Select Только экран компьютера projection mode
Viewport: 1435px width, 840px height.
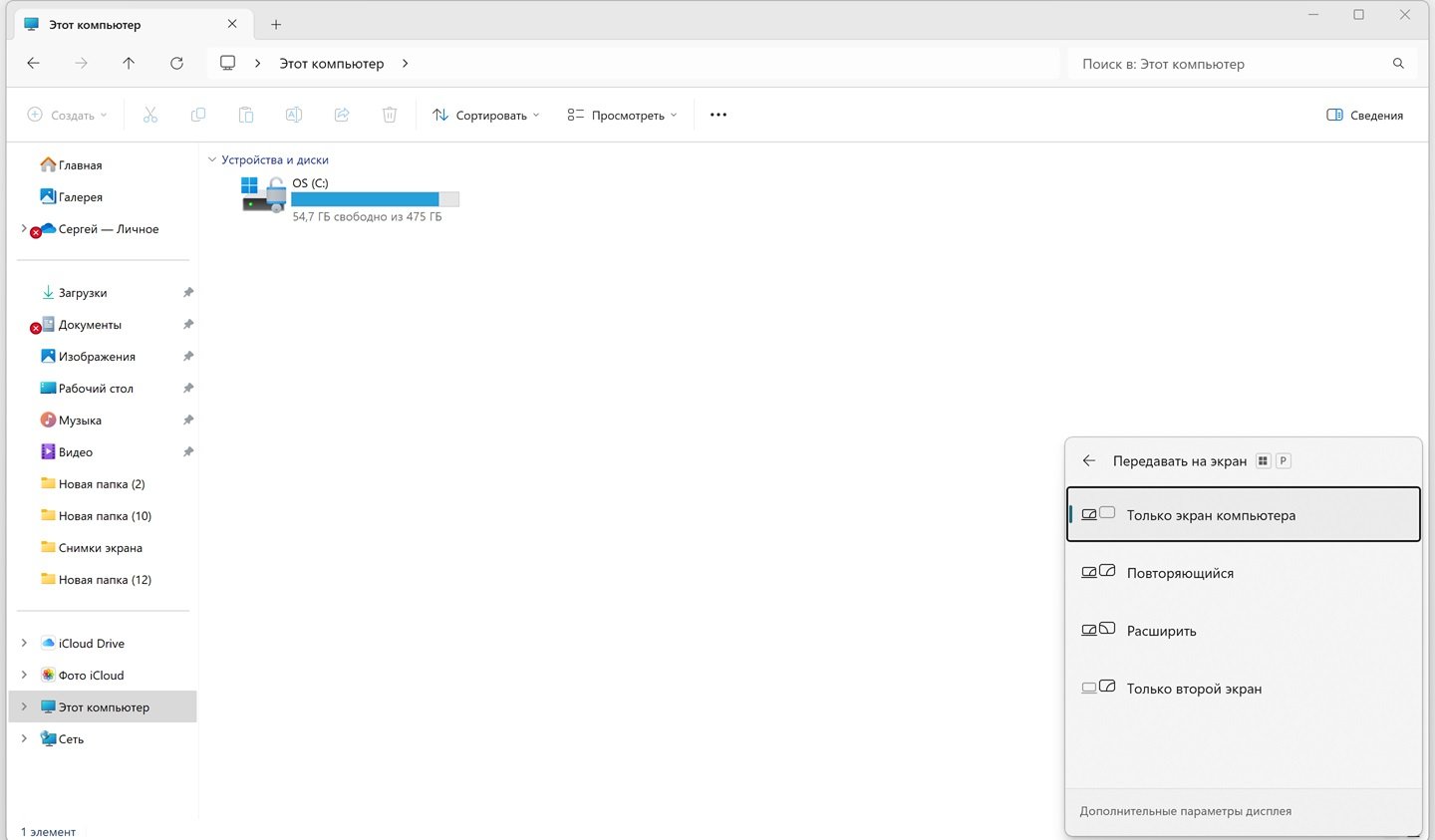1244,514
